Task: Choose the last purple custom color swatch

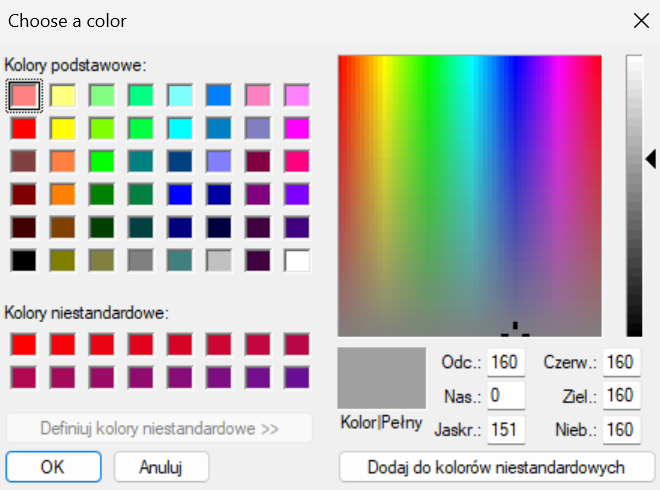Action: tap(297, 378)
